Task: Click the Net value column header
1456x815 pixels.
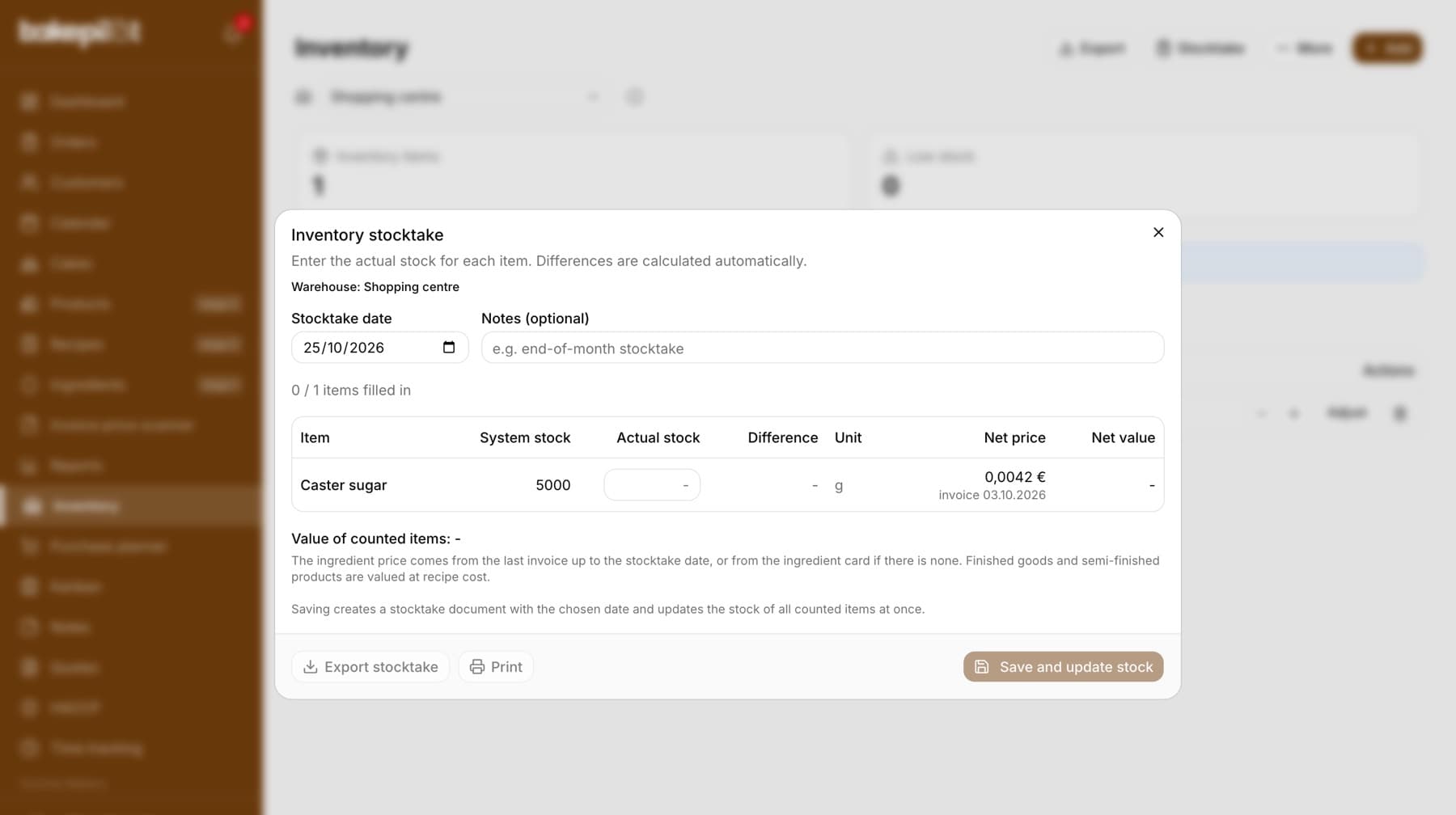Action: (x=1124, y=437)
